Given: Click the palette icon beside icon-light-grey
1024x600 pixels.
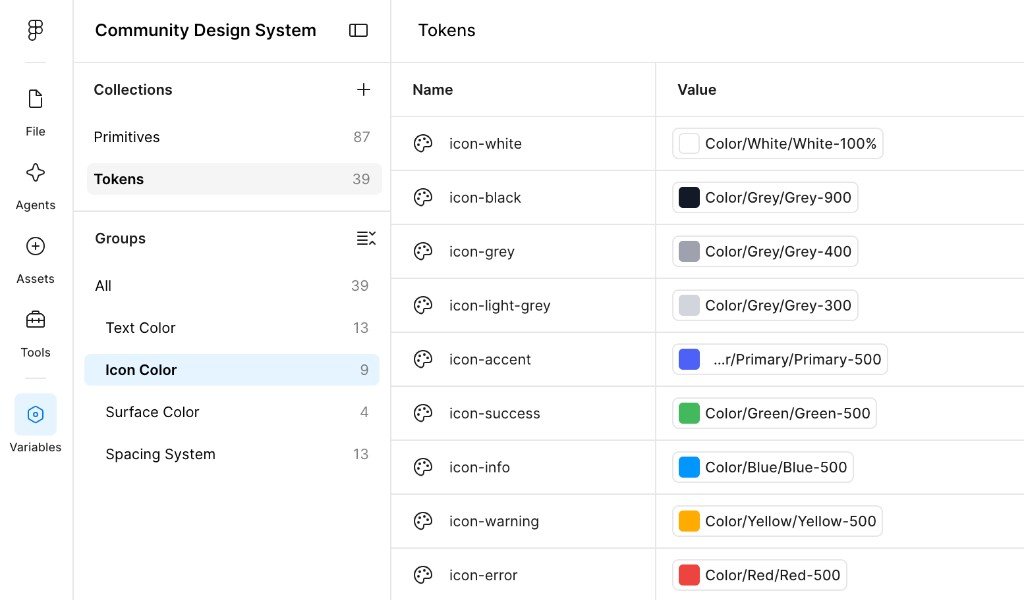Looking at the screenshot, I should tap(423, 306).
